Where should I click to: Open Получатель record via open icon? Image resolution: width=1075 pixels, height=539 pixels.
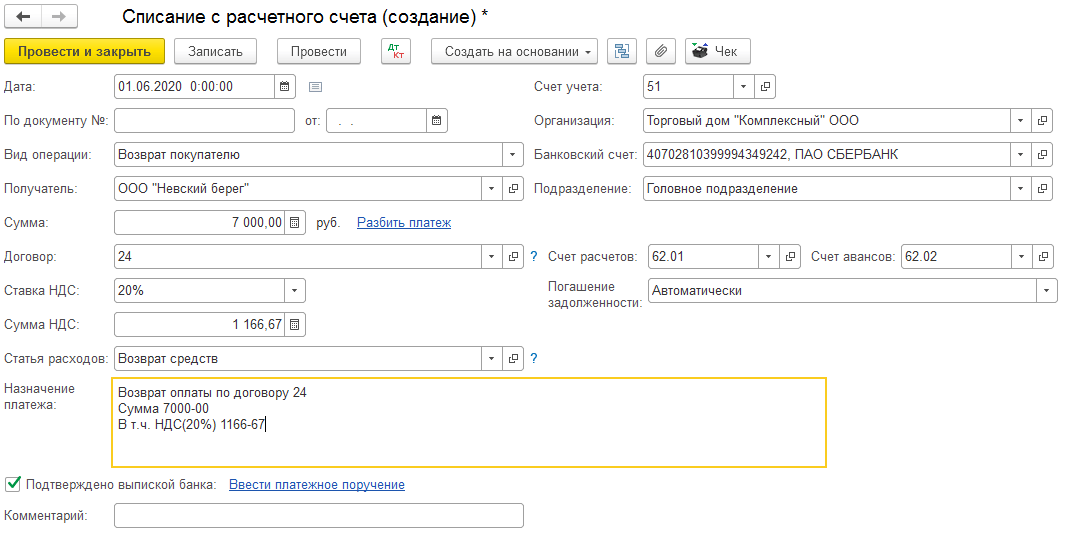513,188
